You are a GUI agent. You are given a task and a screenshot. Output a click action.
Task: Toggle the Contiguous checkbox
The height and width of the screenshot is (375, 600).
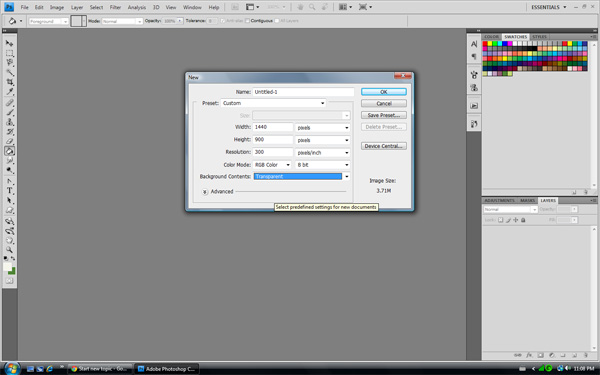[x=247, y=21]
